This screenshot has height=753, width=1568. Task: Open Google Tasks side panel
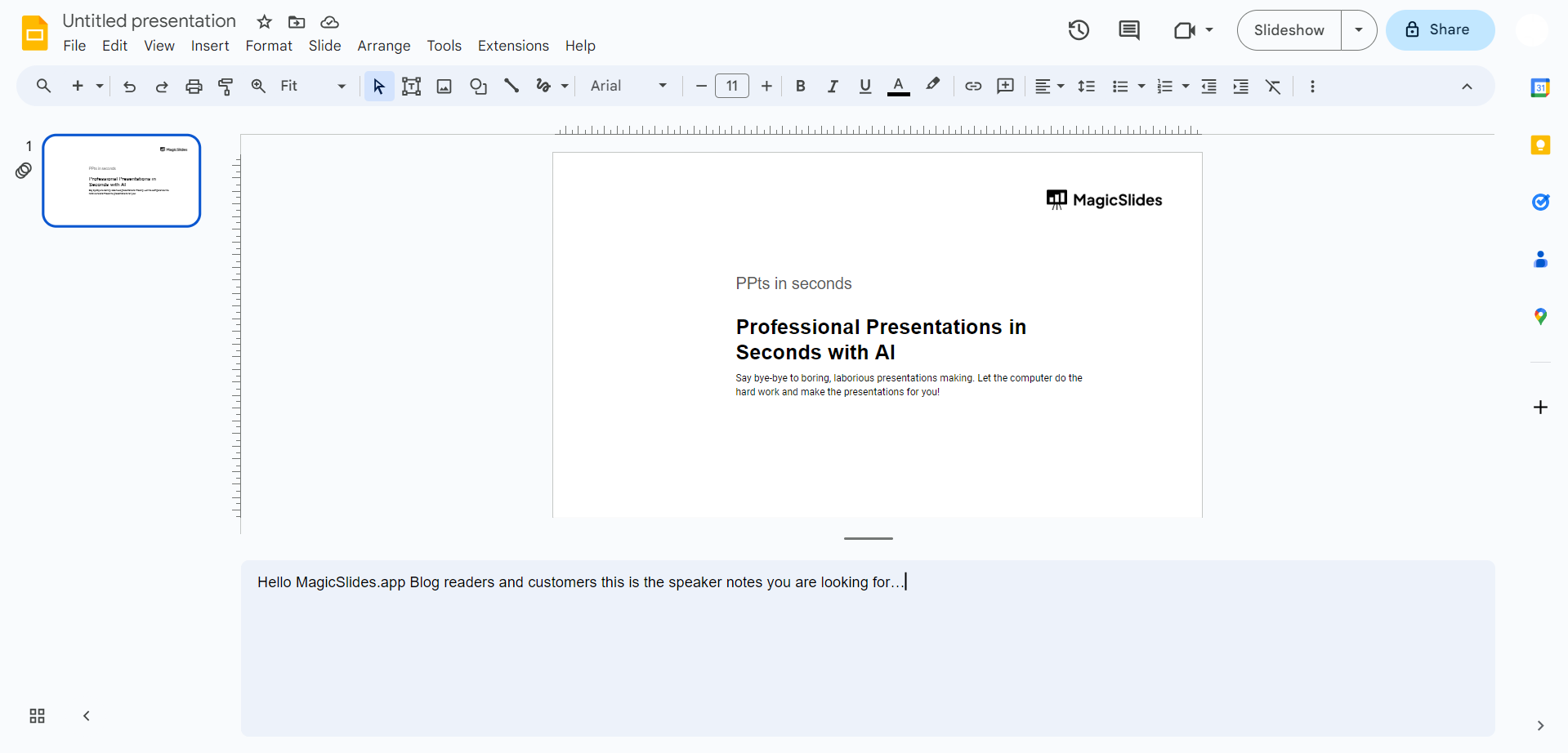point(1540,202)
